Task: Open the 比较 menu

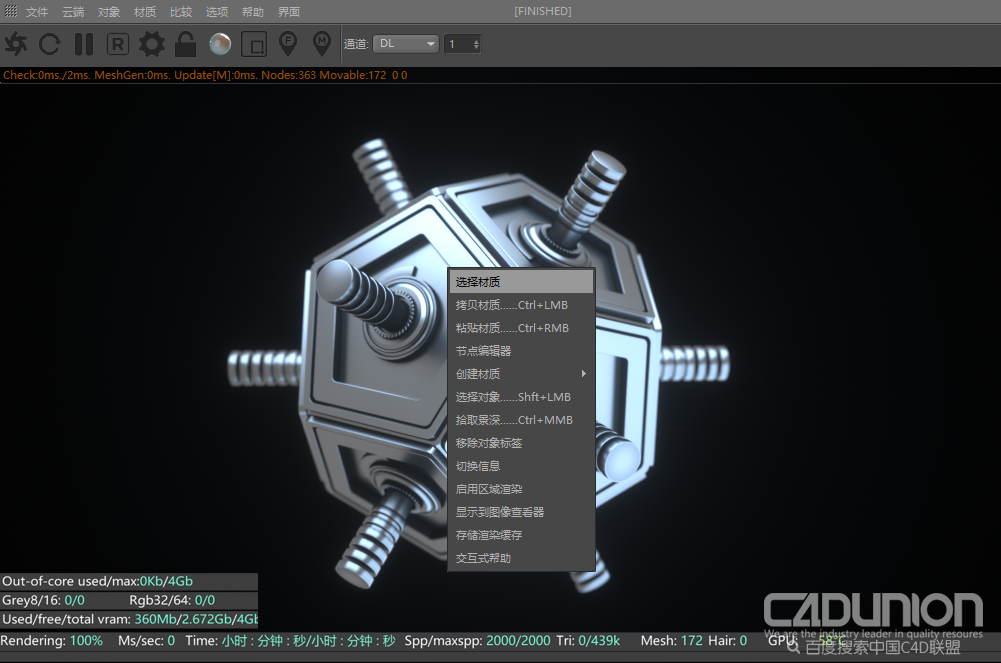Action: click(x=181, y=11)
